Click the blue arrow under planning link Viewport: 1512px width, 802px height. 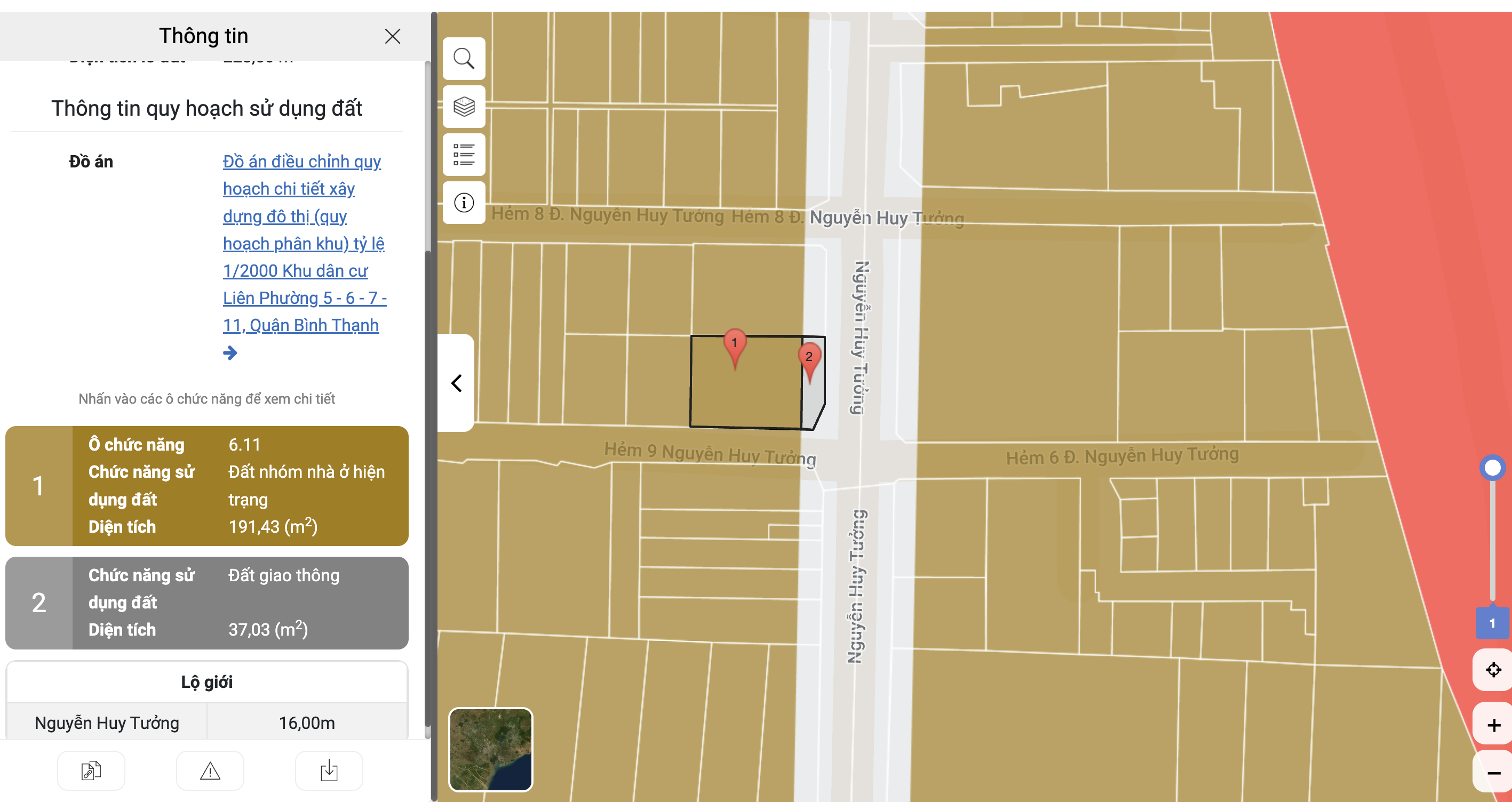[230, 352]
